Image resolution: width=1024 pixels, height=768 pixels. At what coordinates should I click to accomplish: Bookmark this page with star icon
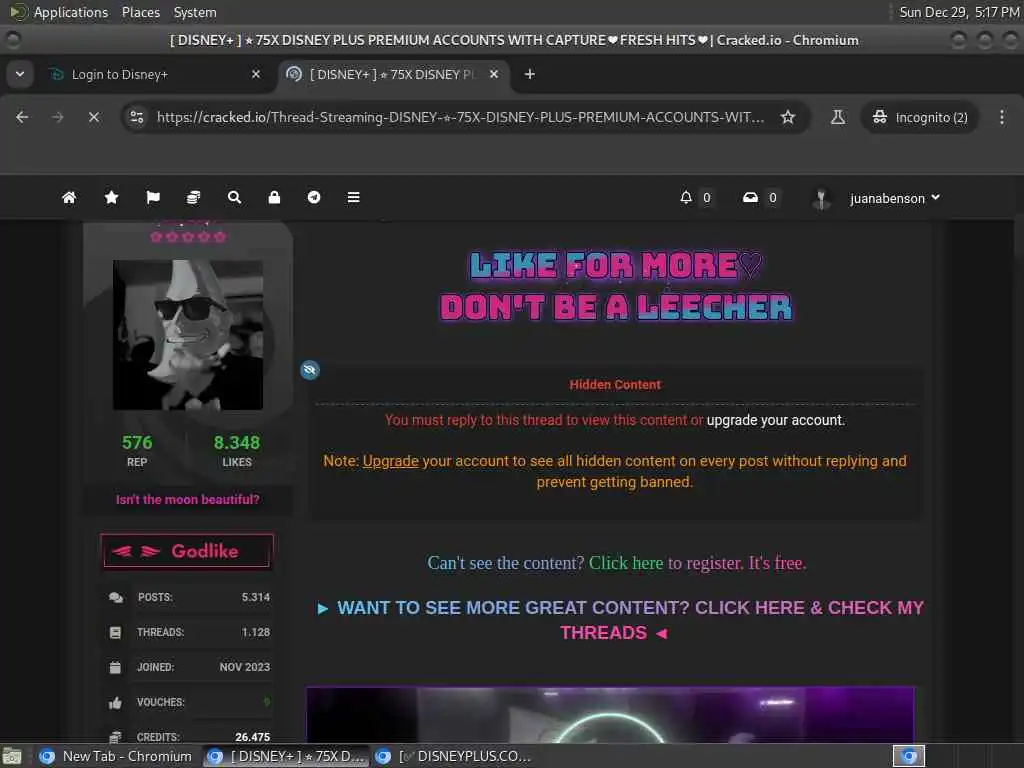coord(788,117)
